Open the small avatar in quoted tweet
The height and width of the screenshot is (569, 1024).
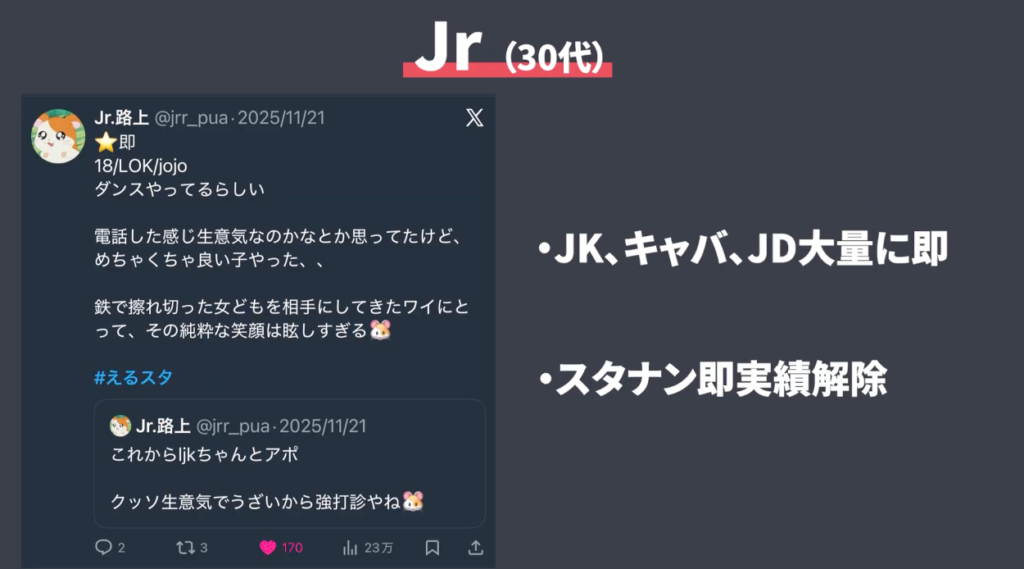click(120, 426)
